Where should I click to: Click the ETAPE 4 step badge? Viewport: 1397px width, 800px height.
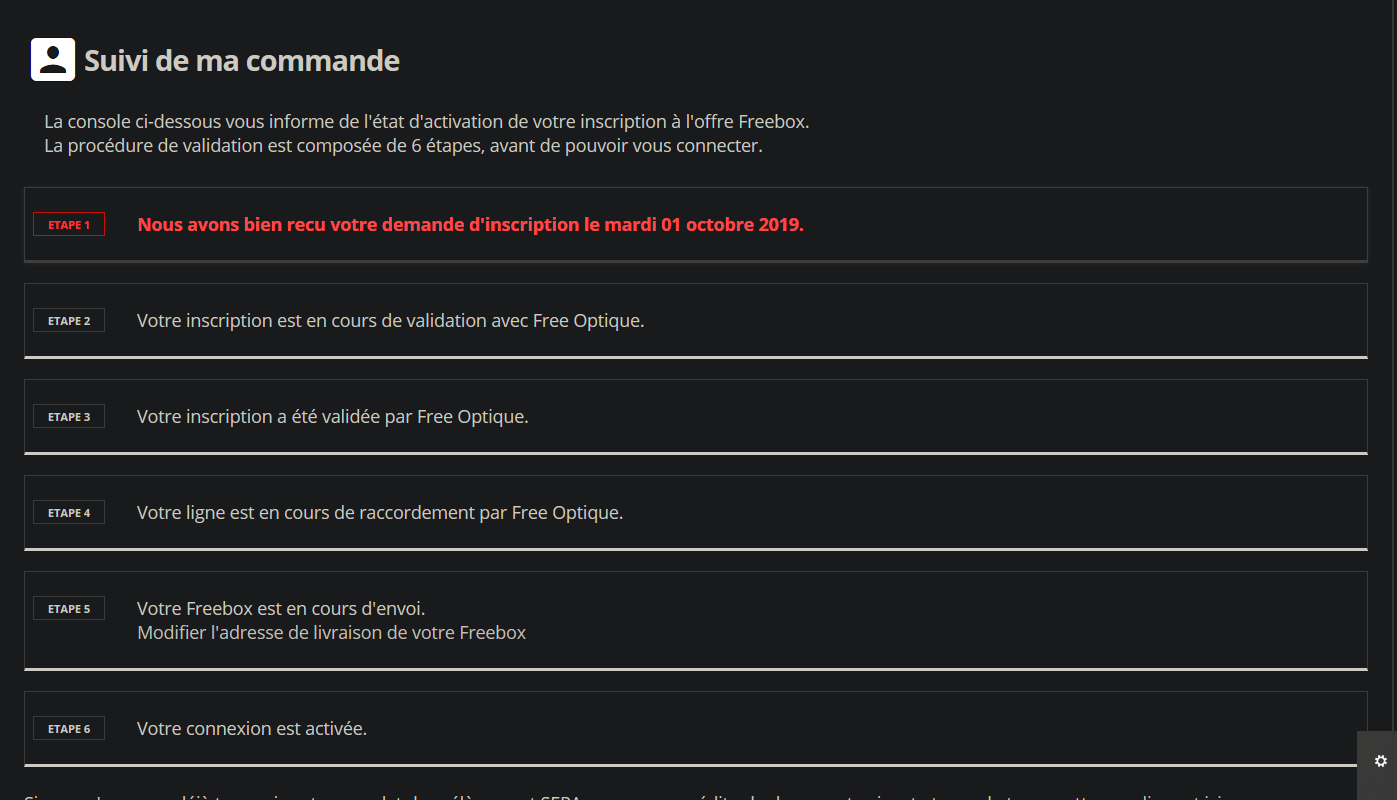(x=69, y=513)
